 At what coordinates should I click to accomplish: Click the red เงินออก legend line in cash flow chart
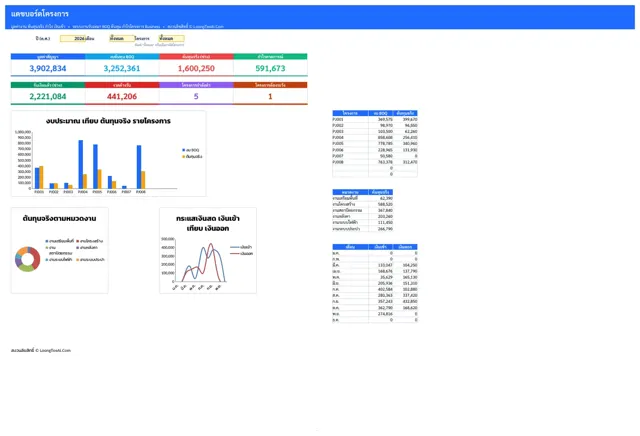tap(235, 254)
